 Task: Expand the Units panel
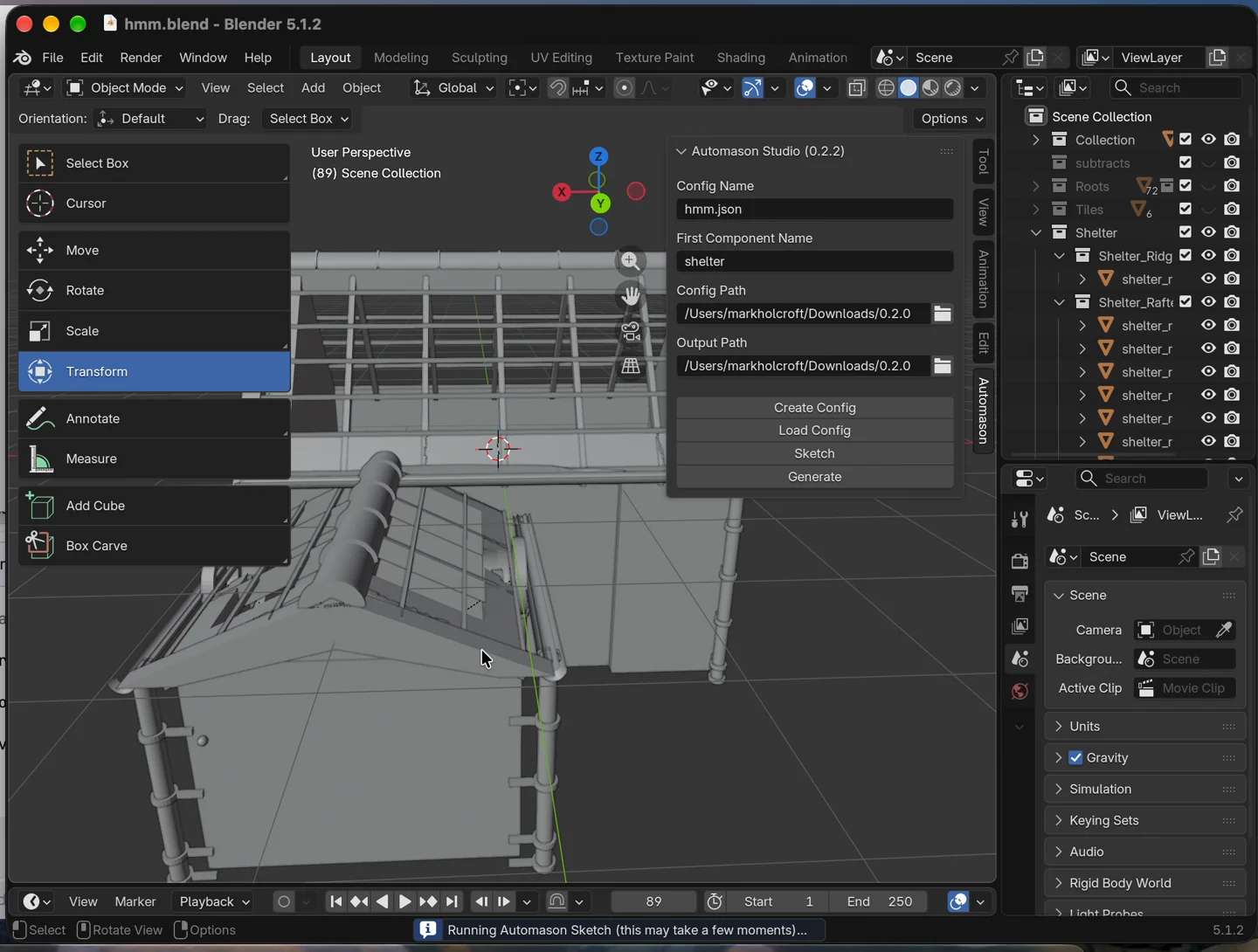[x=1144, y=727]
